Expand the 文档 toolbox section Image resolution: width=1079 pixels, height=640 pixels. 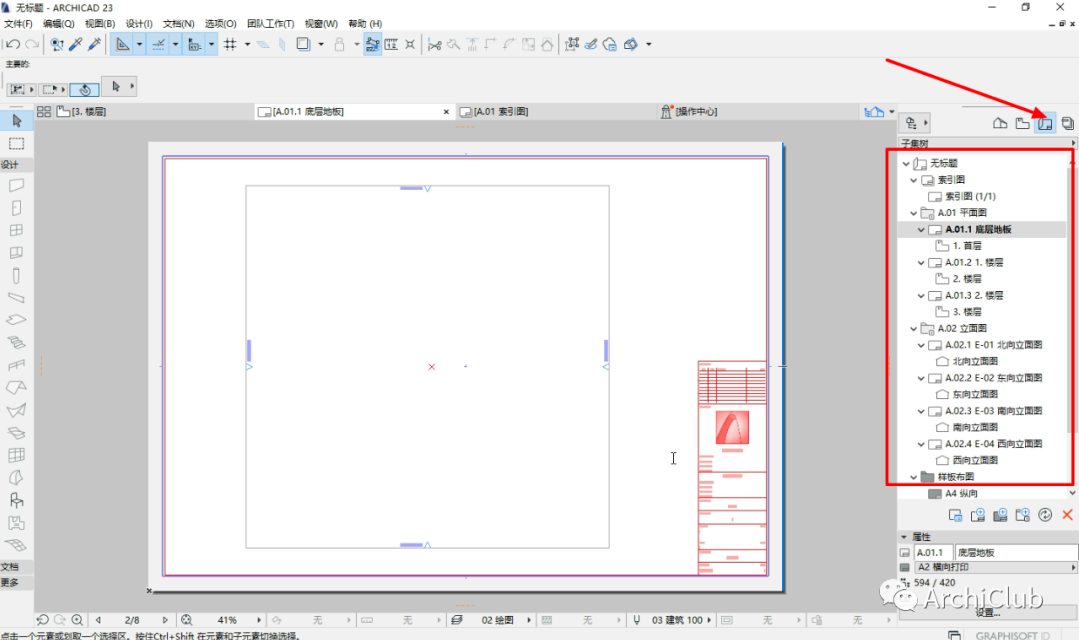click(17, 567)
